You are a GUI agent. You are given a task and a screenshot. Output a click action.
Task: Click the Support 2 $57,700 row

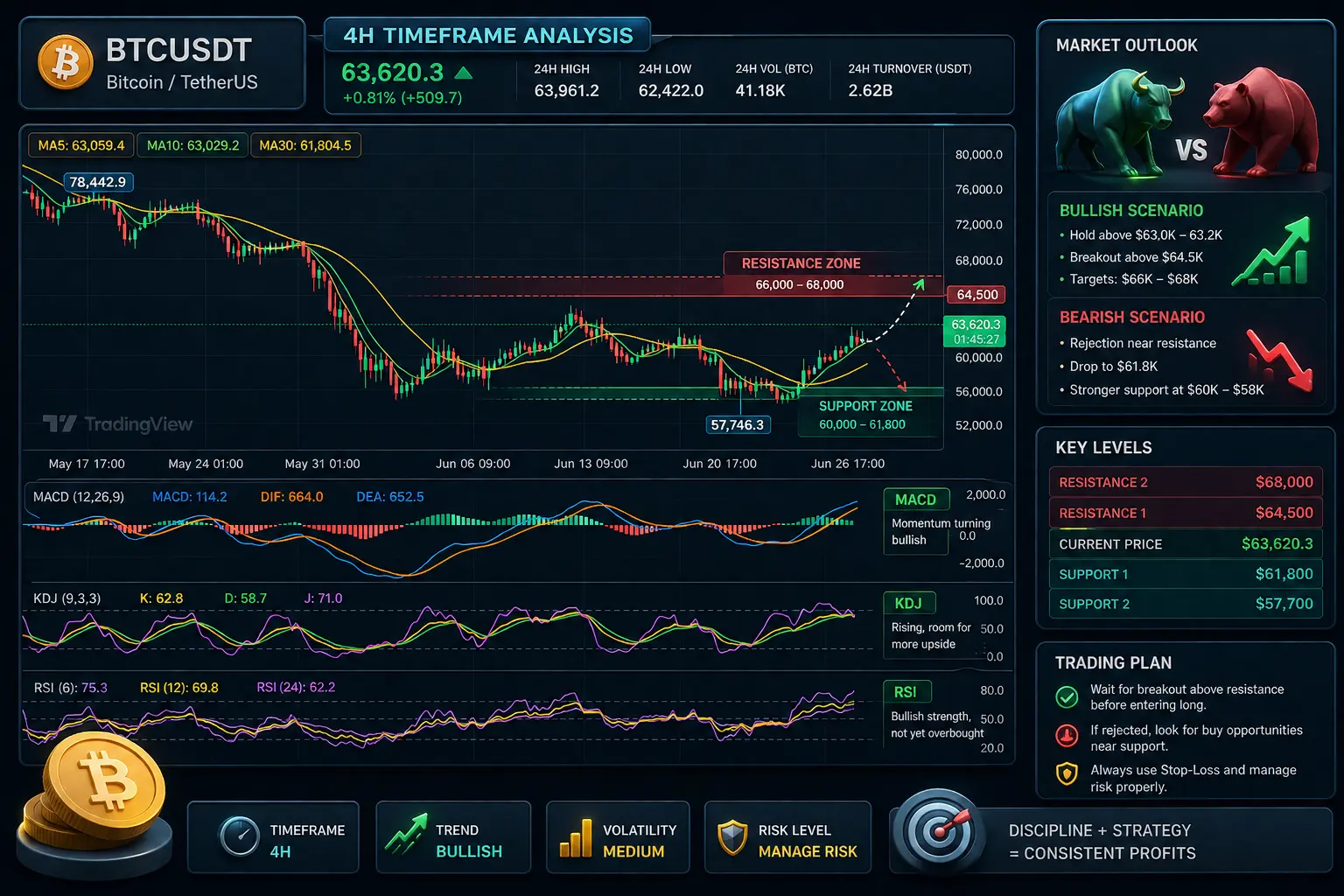point(1186,604)
